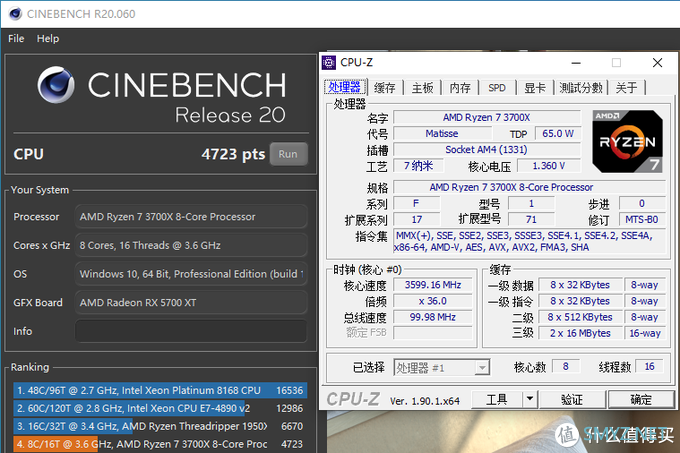The image size is (680, 453).
Task: Run the Cinebench CPU benchmark
Action: click(288, 154)
